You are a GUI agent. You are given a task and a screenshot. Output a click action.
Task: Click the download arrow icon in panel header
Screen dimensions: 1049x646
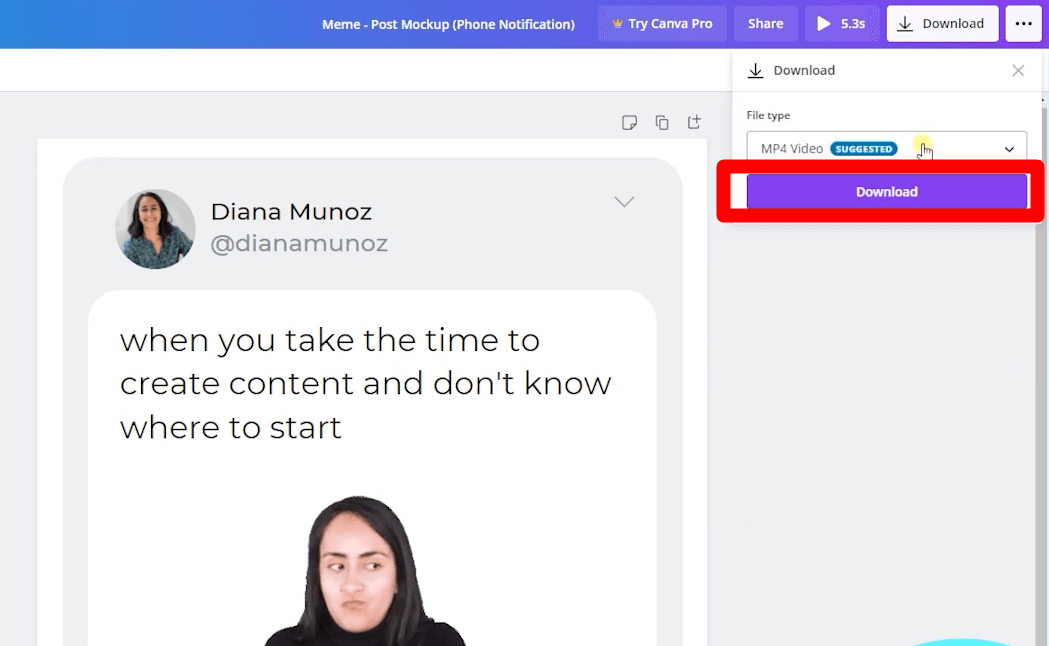(755, 70)
